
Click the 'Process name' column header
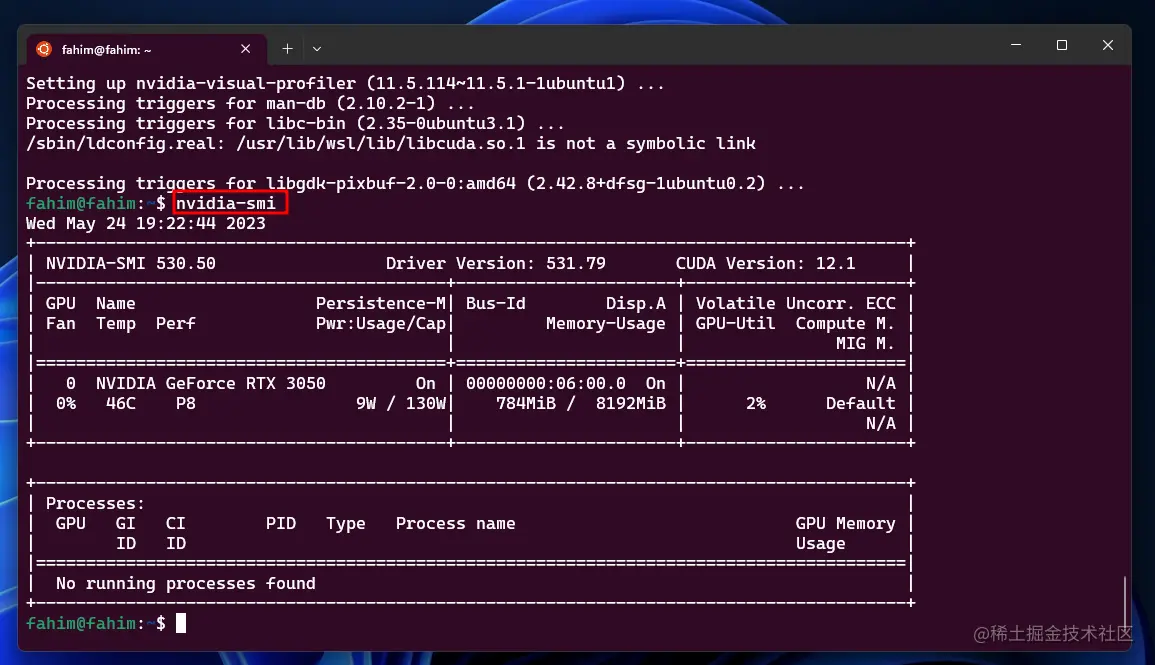pyautogui.click(x=455, y=523)
